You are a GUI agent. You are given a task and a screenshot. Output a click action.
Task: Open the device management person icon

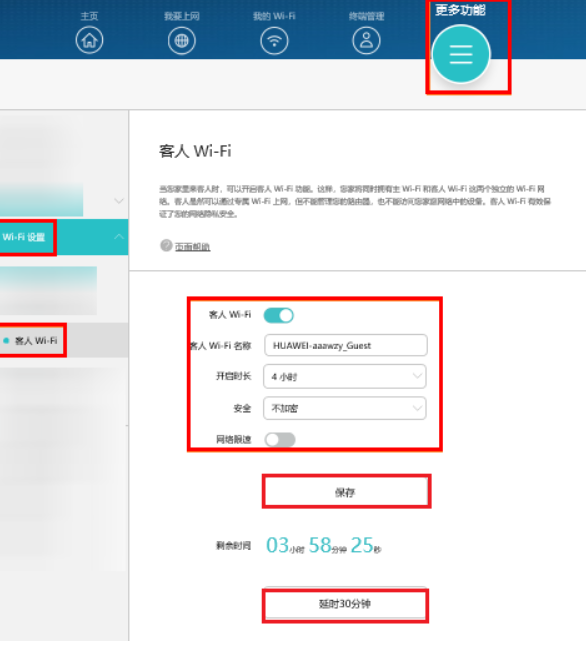(x=366, y=40)
